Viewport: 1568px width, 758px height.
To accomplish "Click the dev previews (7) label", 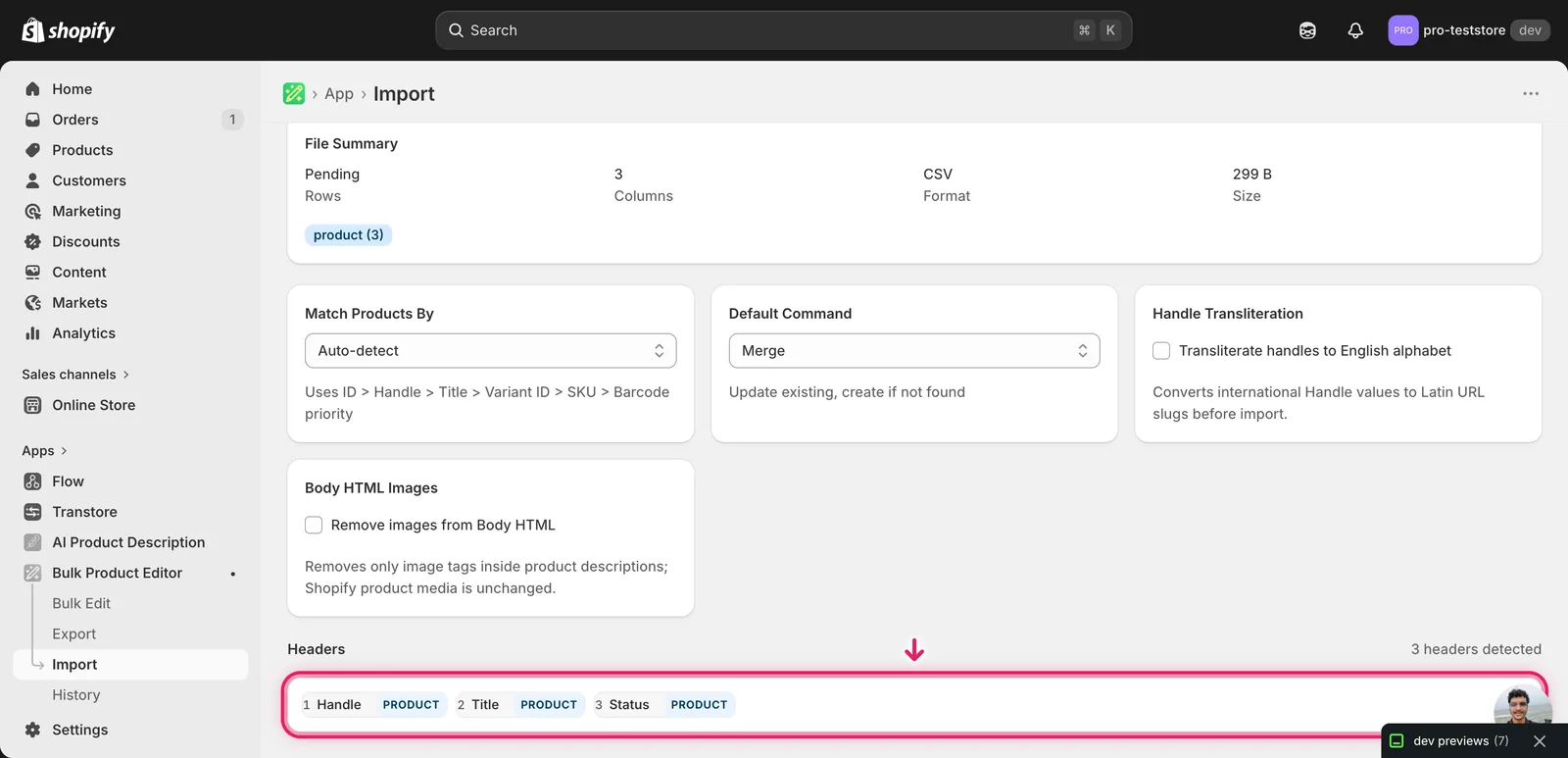I will (x=1461, y=741).
